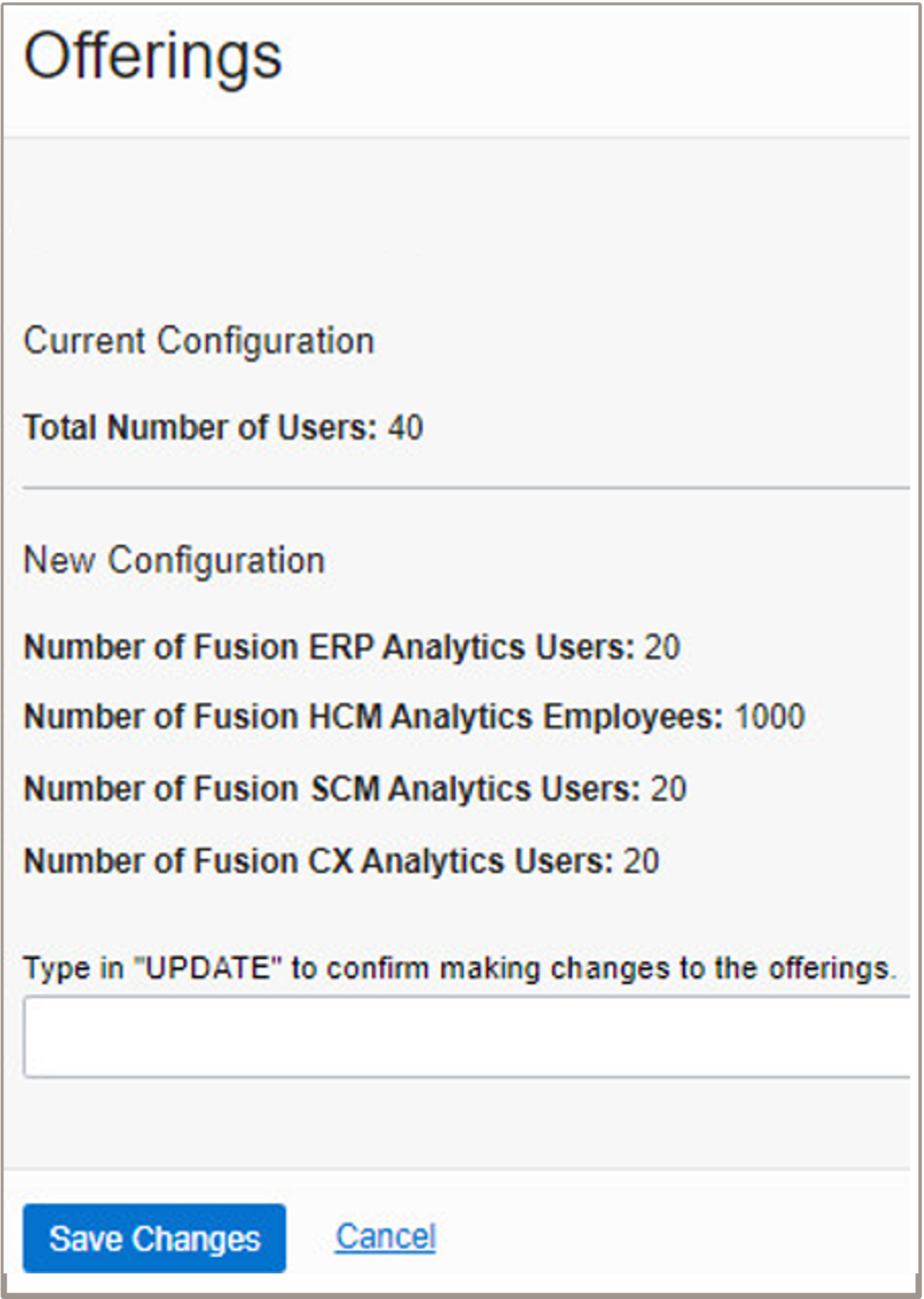Image resolution: width=924 pixels, height=1299 pixels.
Task: Select the HCM employees value 1000
Action: tap(769, 717)
